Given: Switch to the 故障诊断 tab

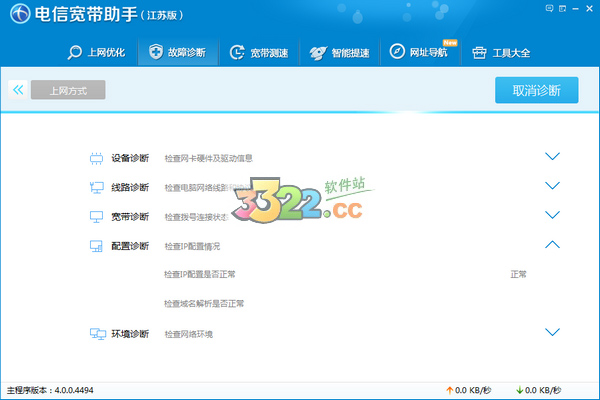Looking at the screenshot, I should [178, 52].
